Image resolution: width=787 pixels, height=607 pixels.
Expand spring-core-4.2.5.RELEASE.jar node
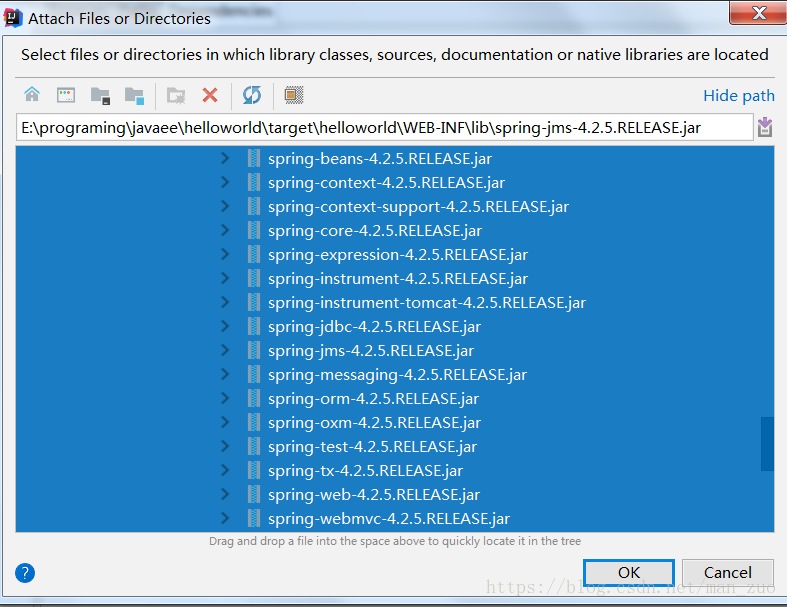[x=225, y=230]
